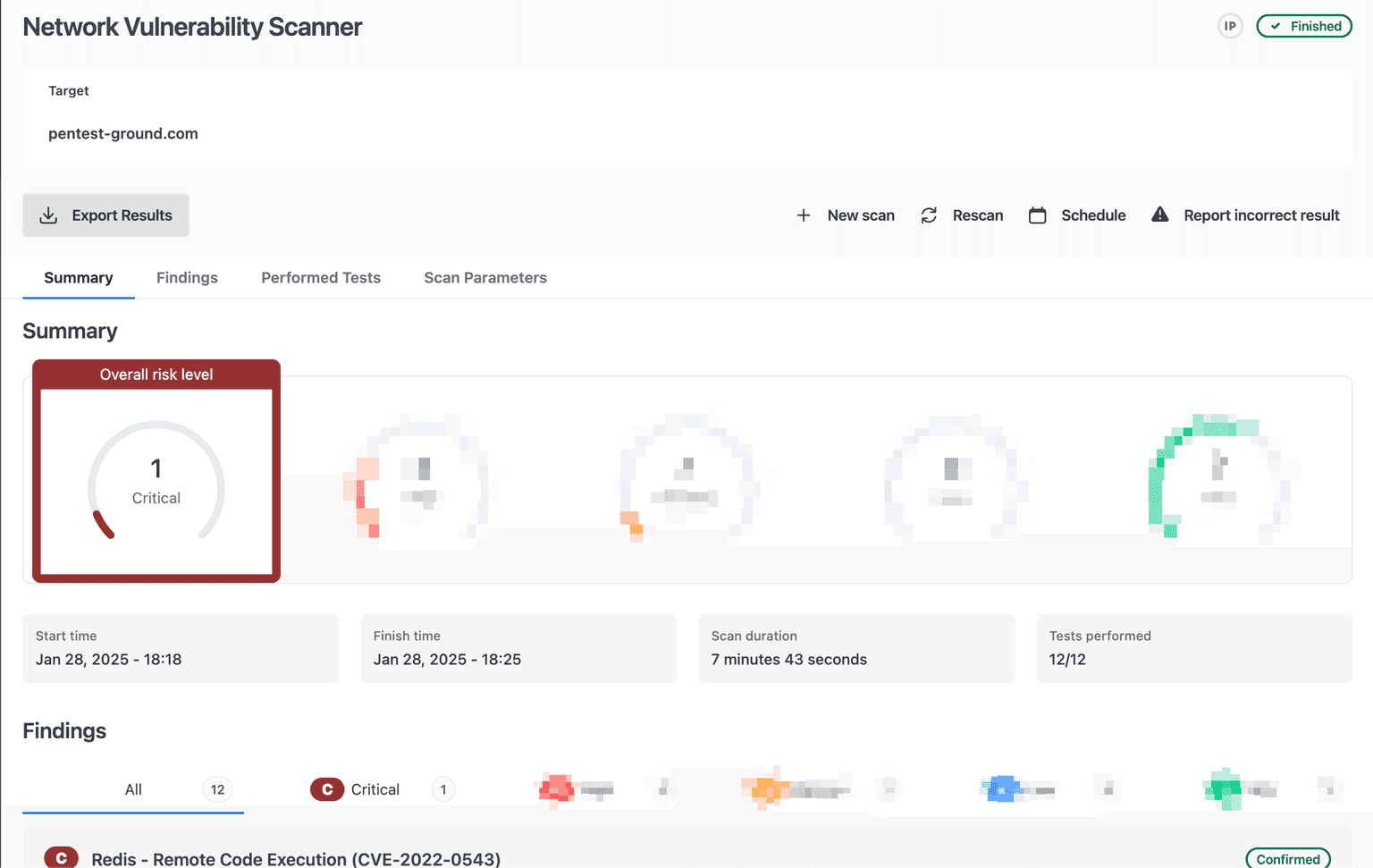Open the Scan Parameters tab
This screenshot has height=868, width=1373.
(x=485, y=278)
